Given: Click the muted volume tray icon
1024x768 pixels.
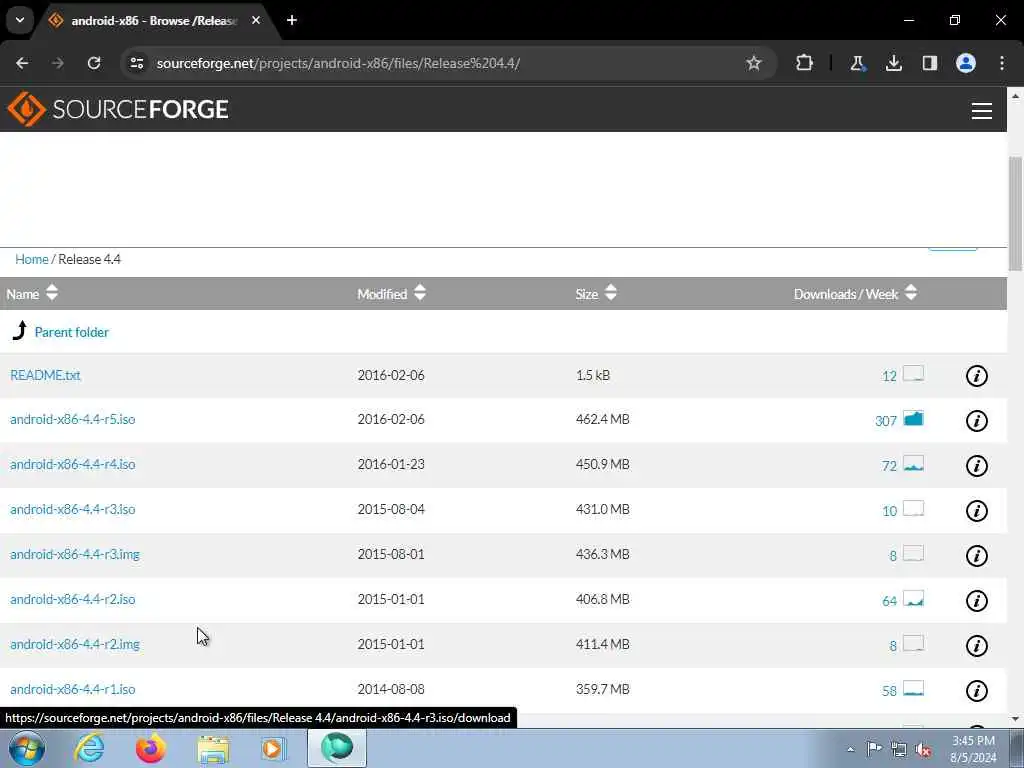Looking at the screenshot, I should 923,750.
